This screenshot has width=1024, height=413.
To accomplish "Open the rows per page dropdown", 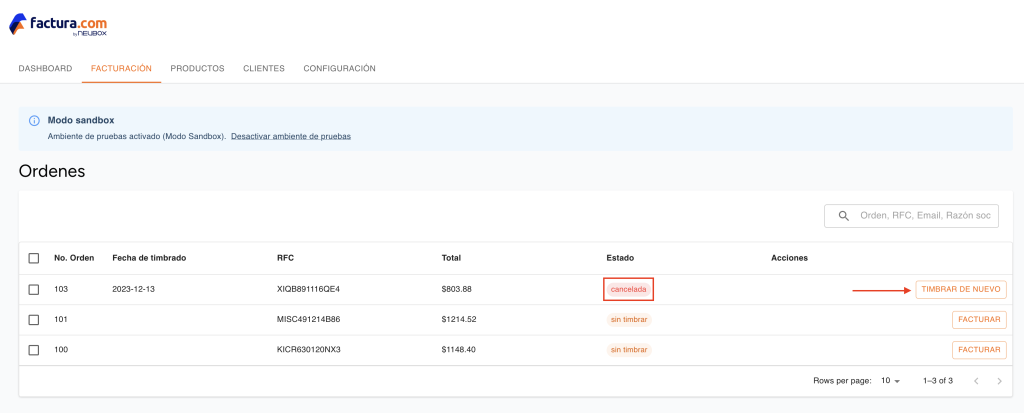I will (891, 380).
